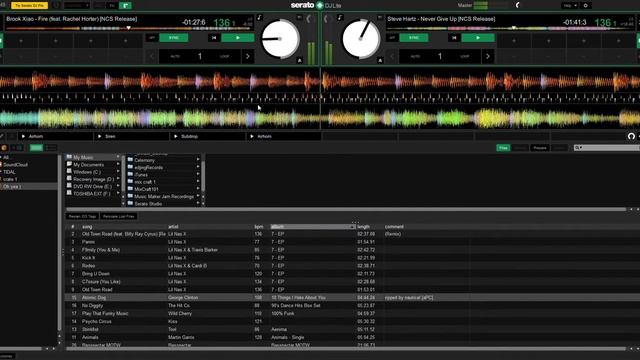The width and height of the screenshot is (640, 360).
Task: Set the second cue point on the left deck
Action: (56, 41)
